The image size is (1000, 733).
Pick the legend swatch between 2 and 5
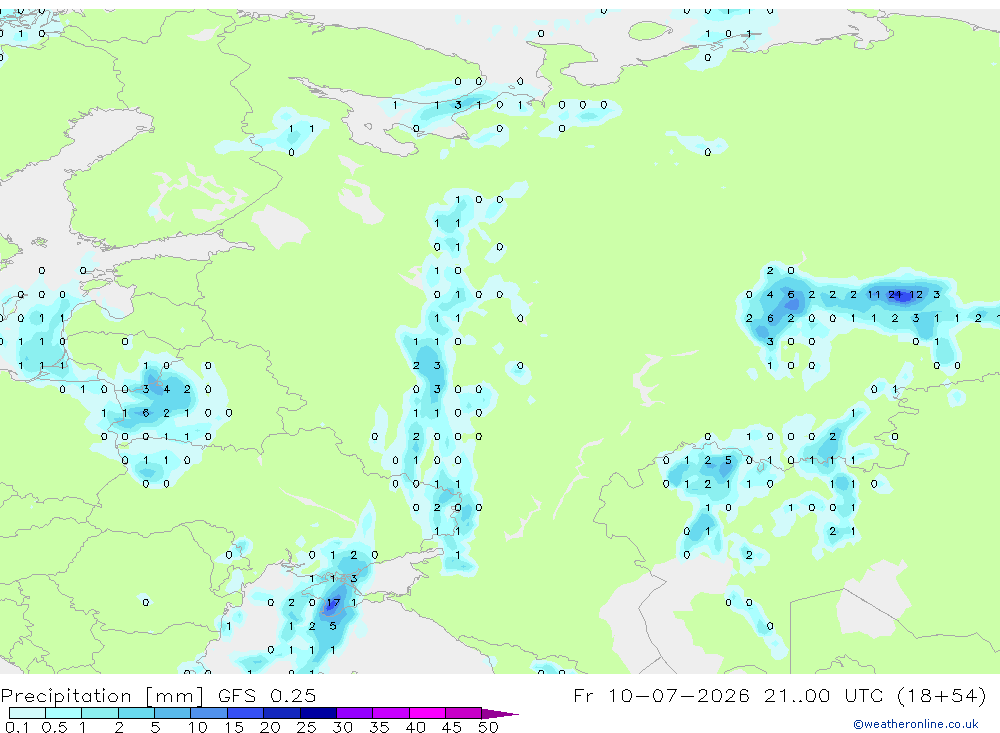pyautogui.click(x=136, y=713)
